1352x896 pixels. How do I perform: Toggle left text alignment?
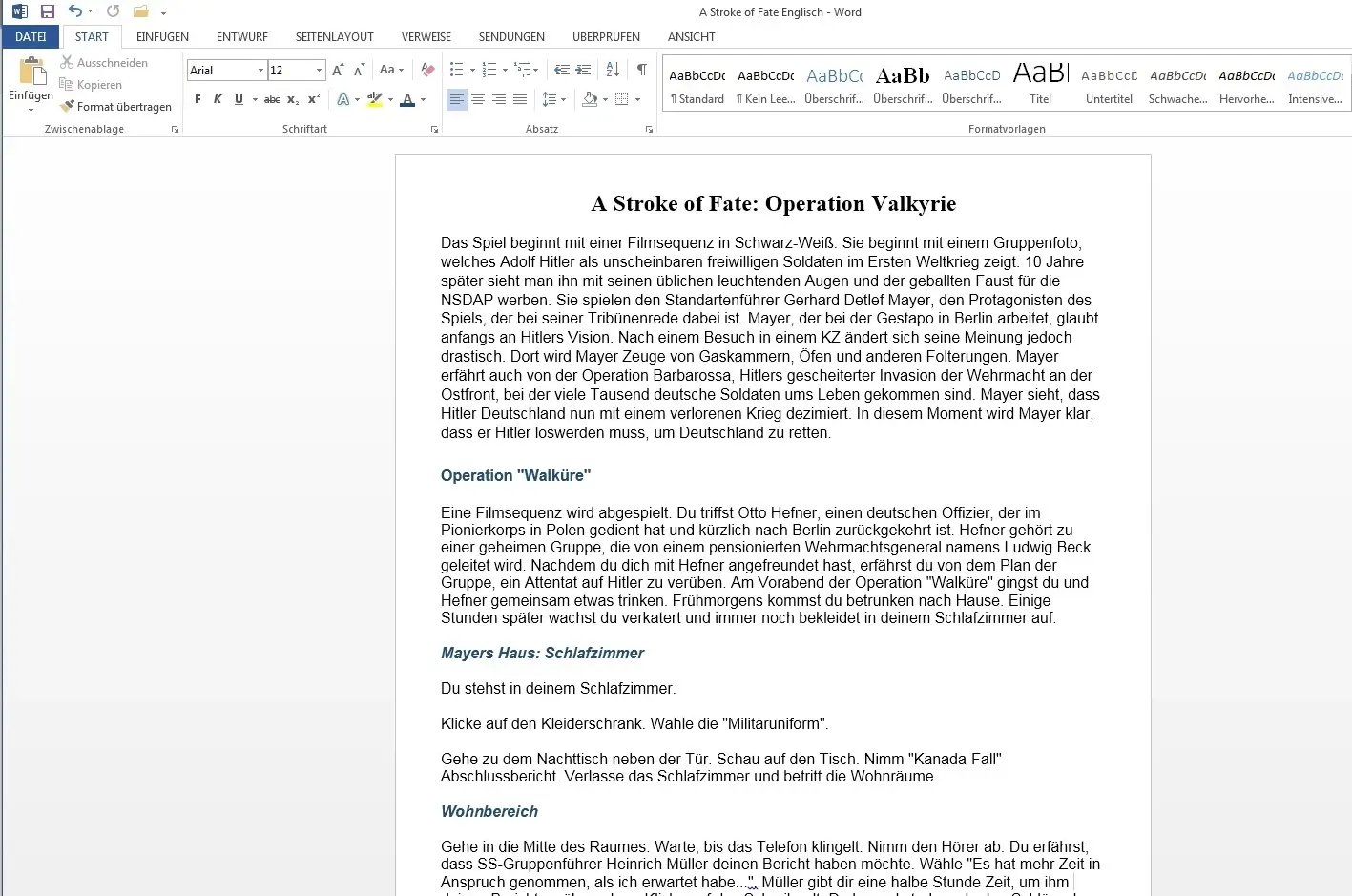[457, 99]
